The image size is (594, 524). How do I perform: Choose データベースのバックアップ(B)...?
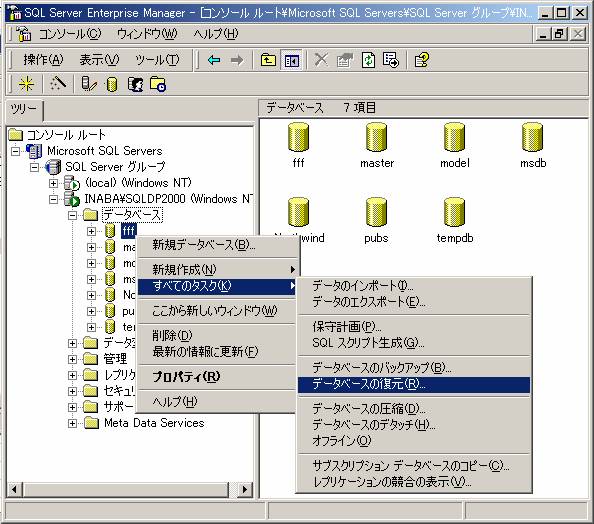(x=414, y=368)
